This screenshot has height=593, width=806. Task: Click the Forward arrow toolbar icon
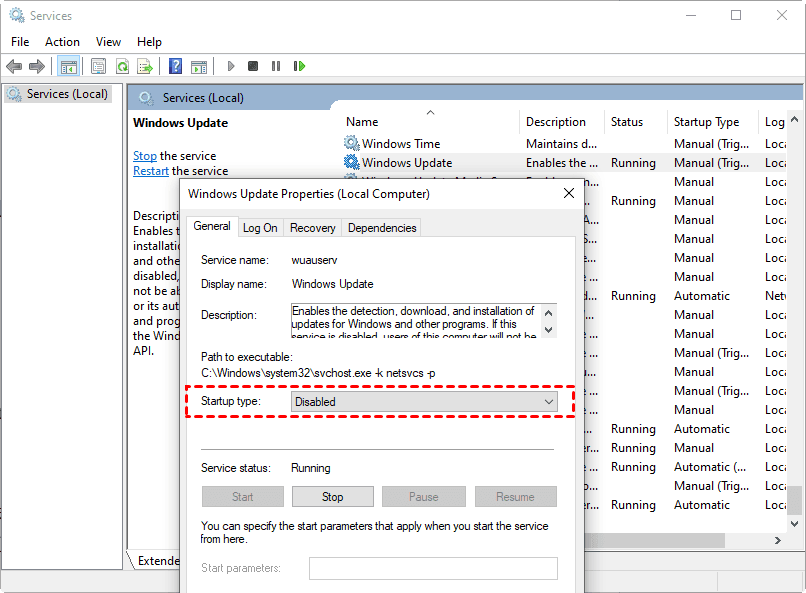(x=36, y=66)
